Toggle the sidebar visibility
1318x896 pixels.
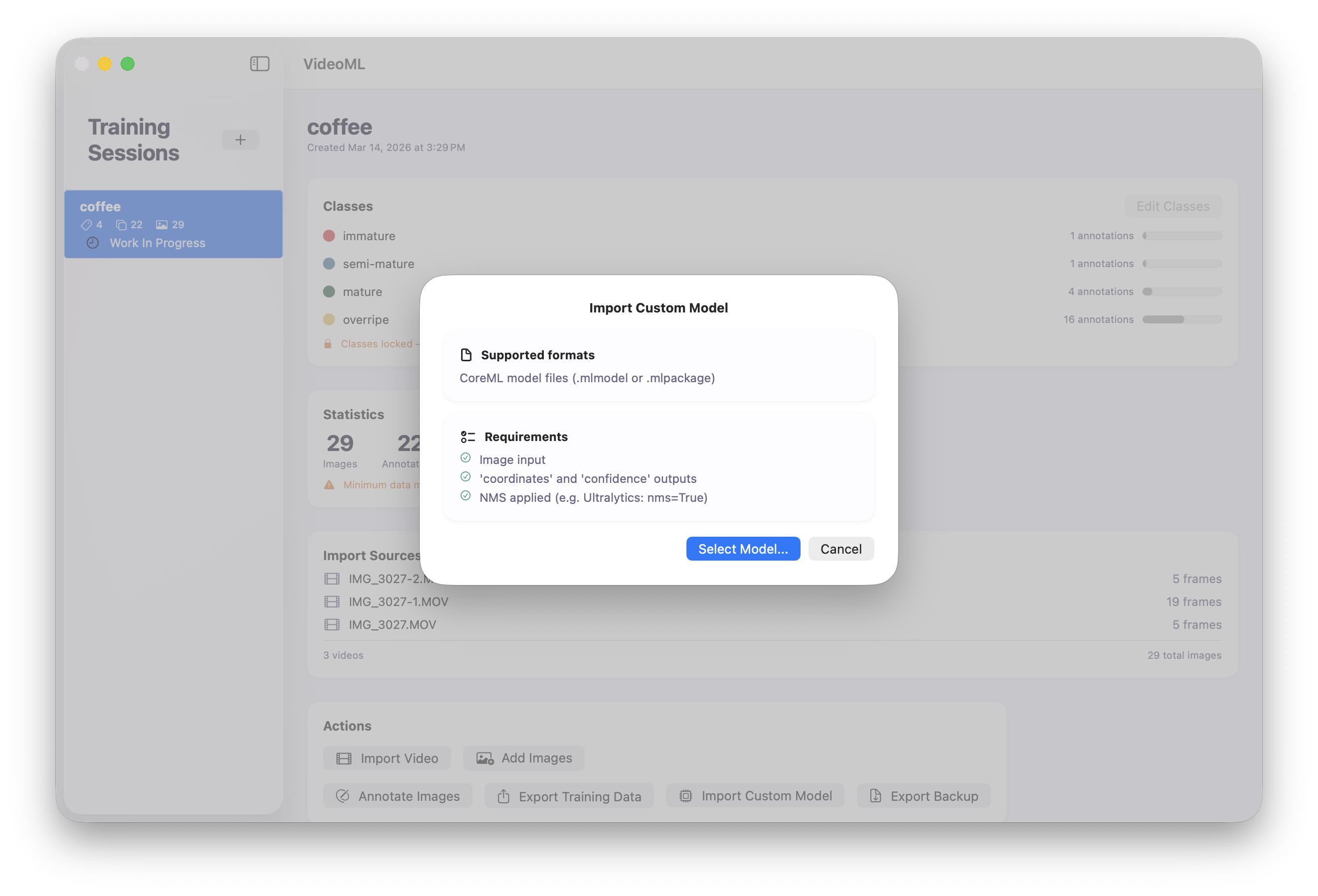pyautogui.click(x=259, y=64)
